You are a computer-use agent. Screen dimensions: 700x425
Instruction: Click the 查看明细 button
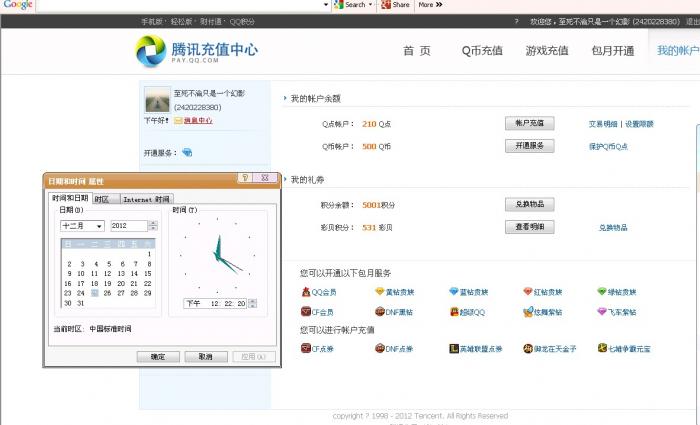(x=529, y=227)
